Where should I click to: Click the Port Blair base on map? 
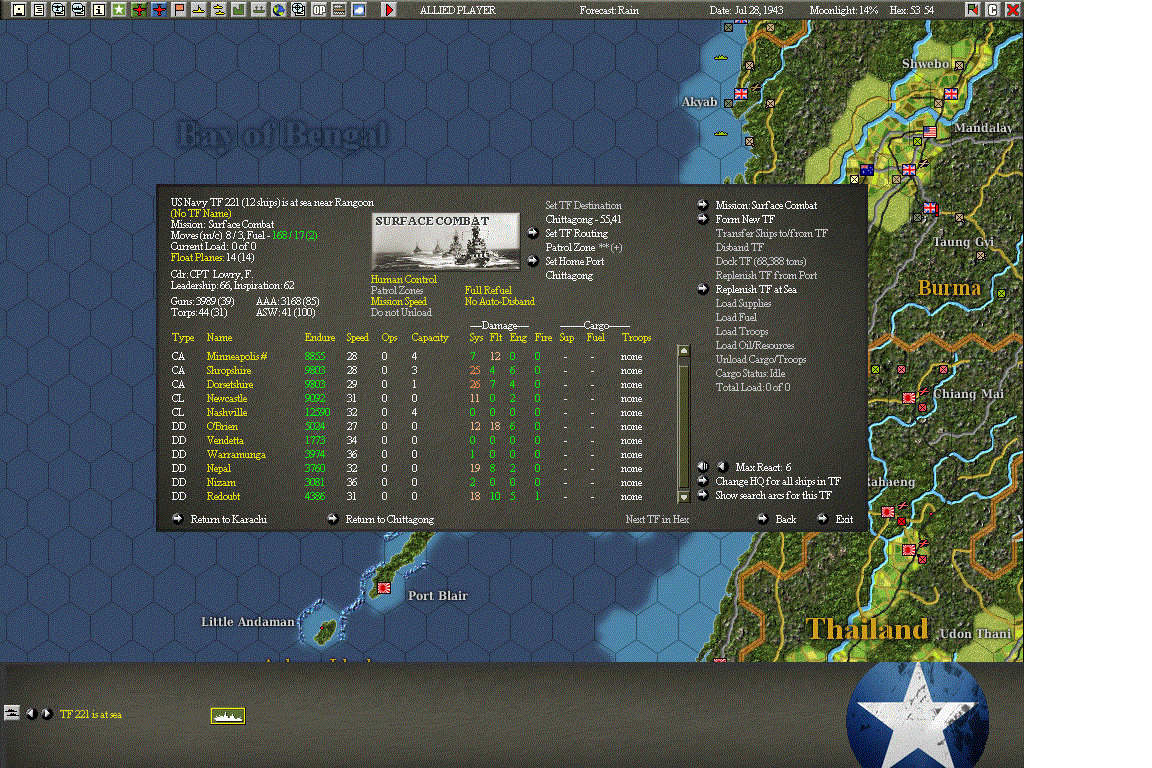click(x=384, y=588)
